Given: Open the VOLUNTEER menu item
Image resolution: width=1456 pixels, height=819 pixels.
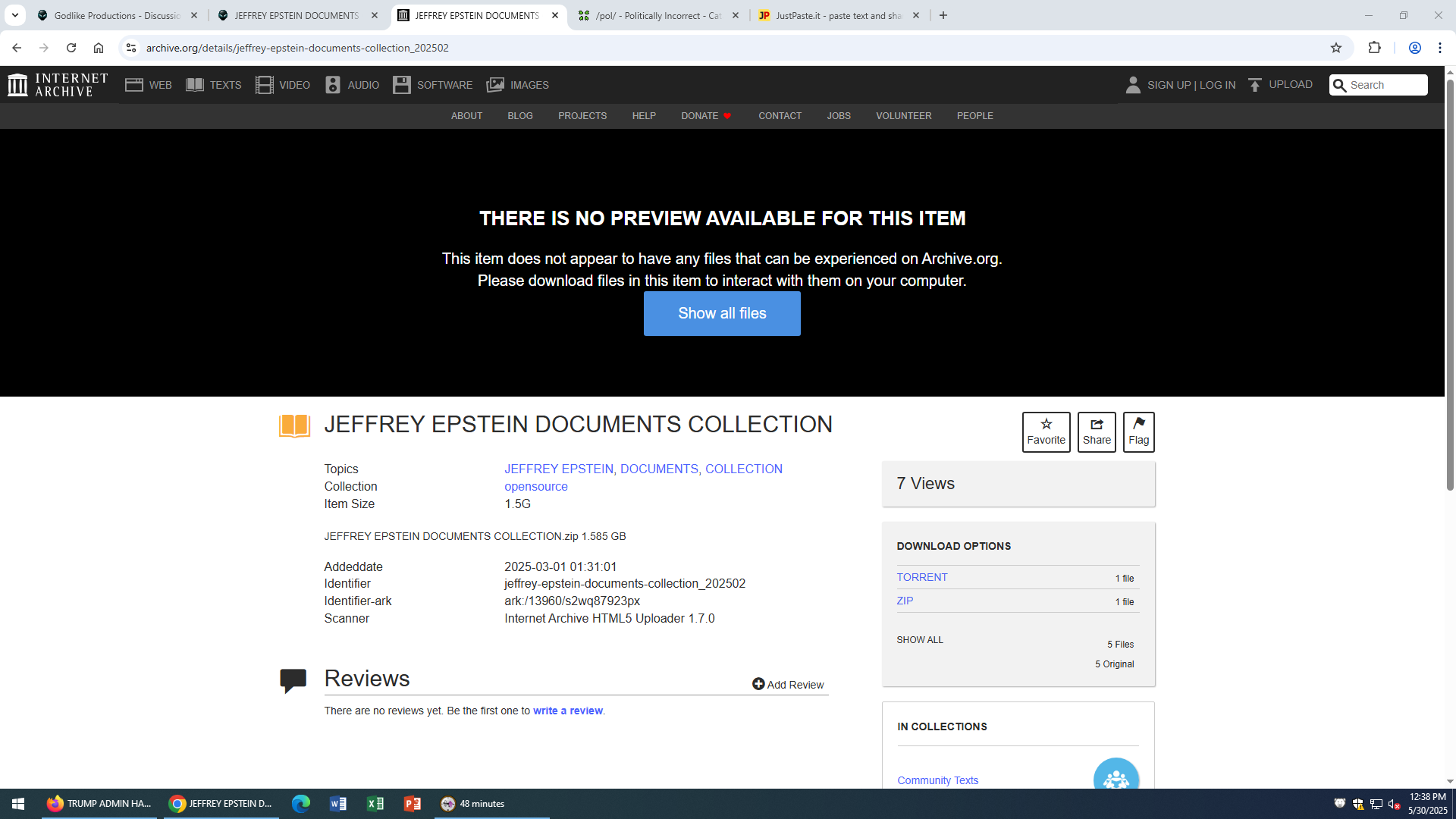Looking at the screenshot, I should 903,116.
